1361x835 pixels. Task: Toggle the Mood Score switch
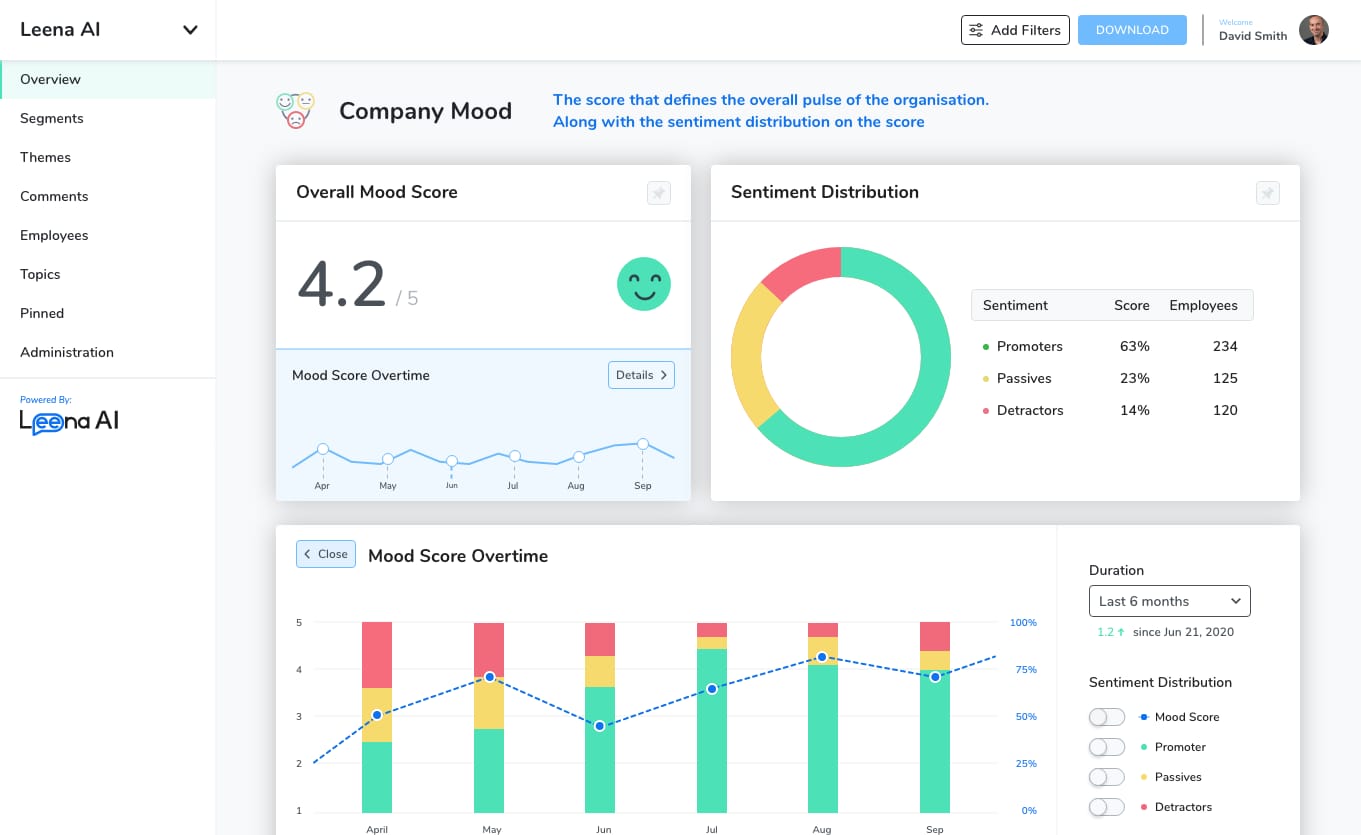click(x=1107, y=717)
